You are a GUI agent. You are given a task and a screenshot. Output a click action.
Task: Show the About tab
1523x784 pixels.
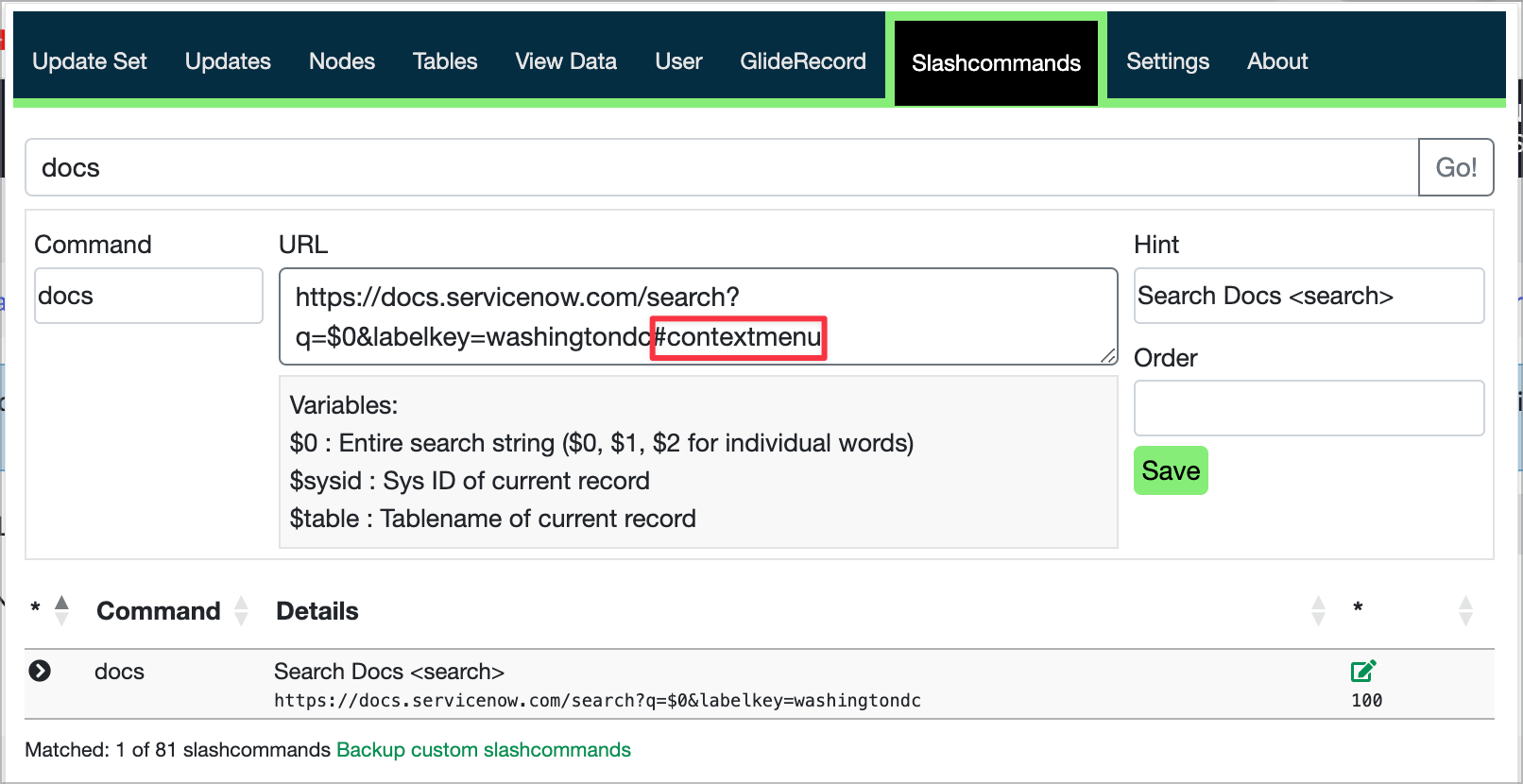coord(1277,61)
